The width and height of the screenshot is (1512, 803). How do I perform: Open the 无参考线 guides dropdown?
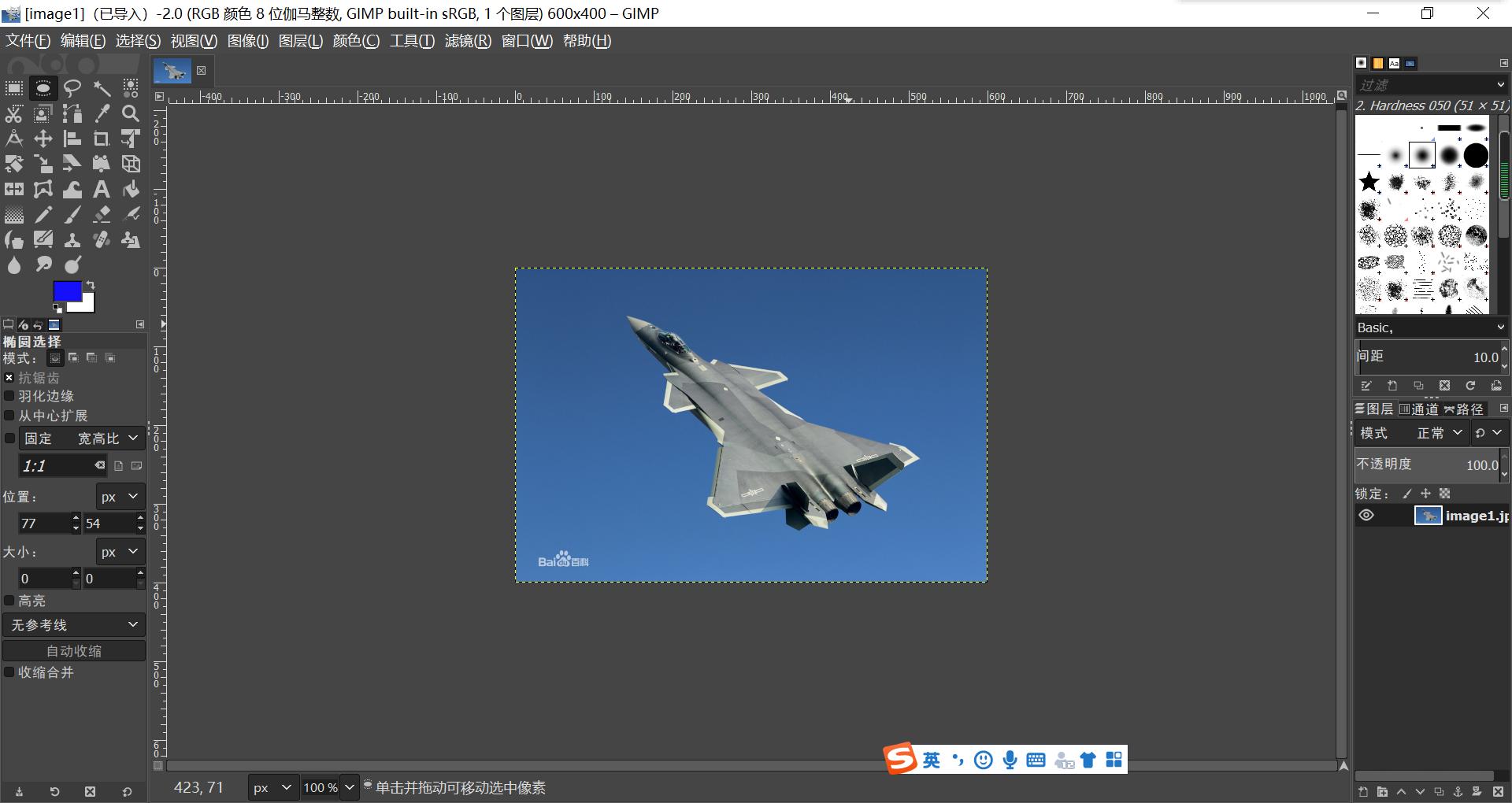(74, 625)
